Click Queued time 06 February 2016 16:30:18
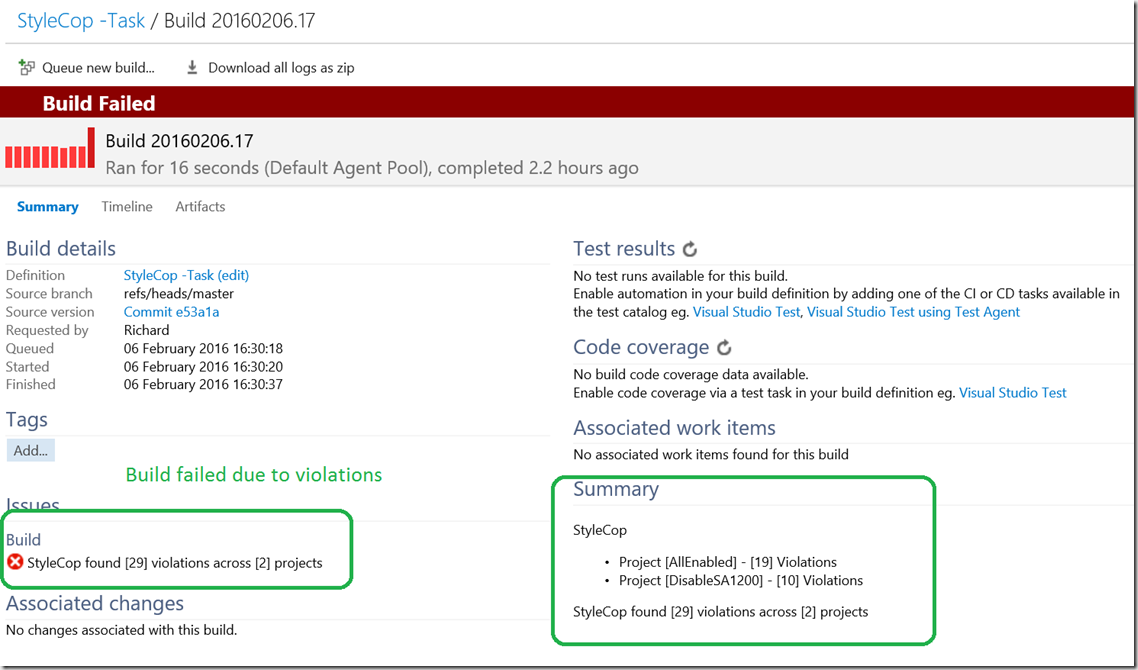 pos(203,348)
